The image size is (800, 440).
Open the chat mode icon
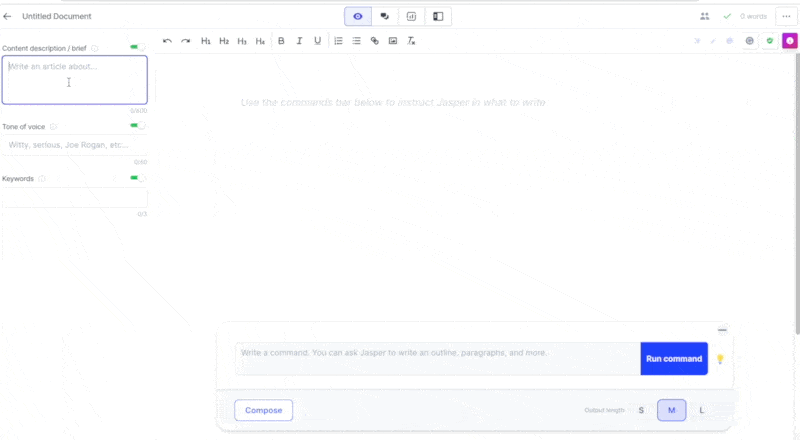coord(385,16)
